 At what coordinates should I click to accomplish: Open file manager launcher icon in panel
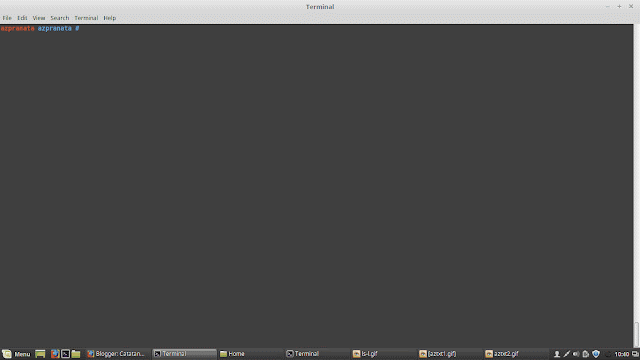pyautogui.click(x=76, y=354)
